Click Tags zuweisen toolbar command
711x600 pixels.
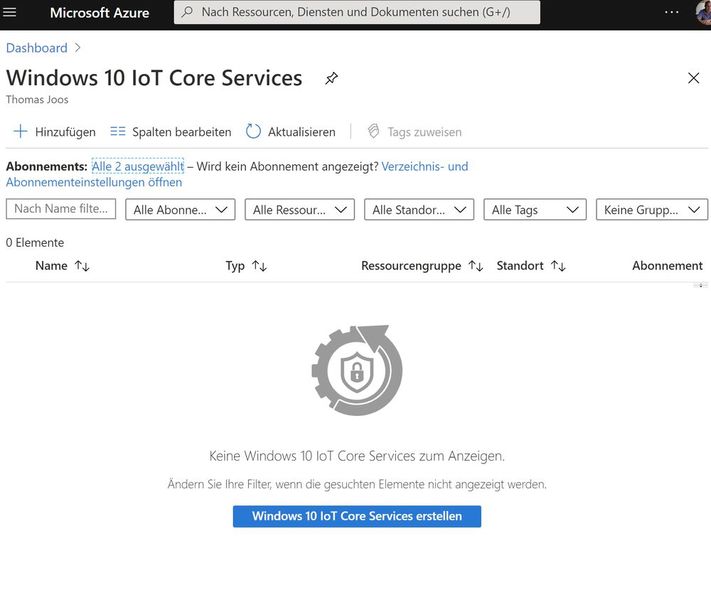click(x=414, y=132)
